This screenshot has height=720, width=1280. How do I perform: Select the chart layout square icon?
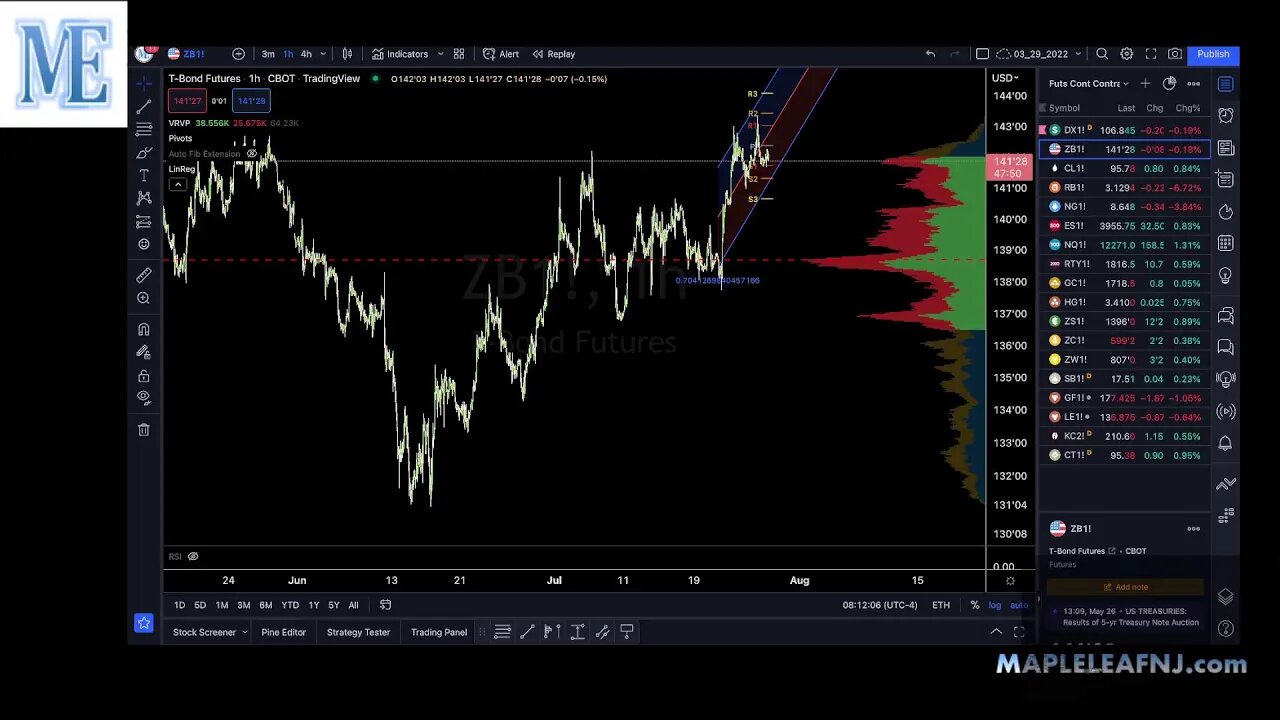coord(982,54)
